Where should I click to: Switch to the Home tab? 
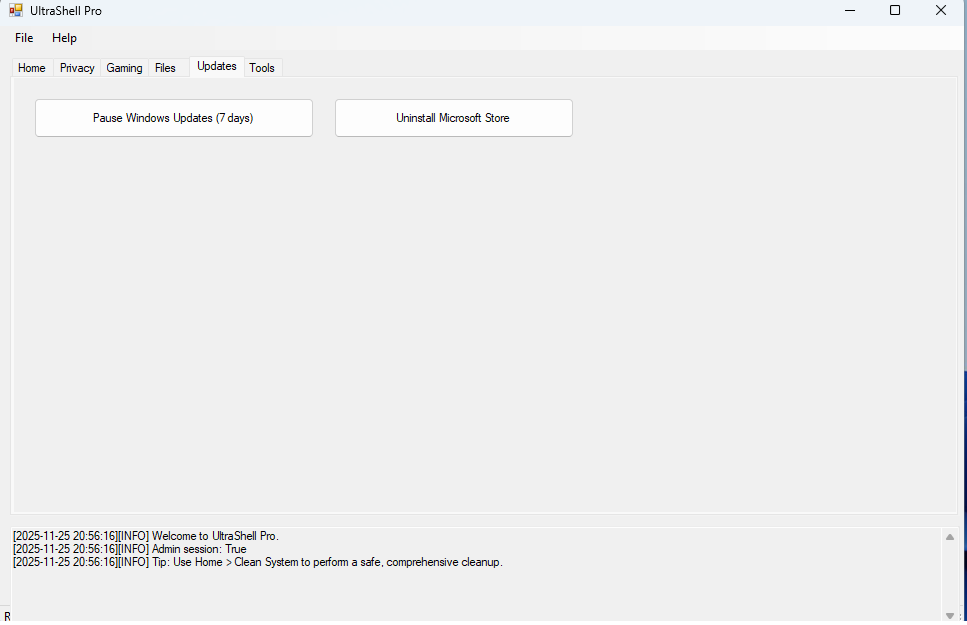[x=32, y=68]
